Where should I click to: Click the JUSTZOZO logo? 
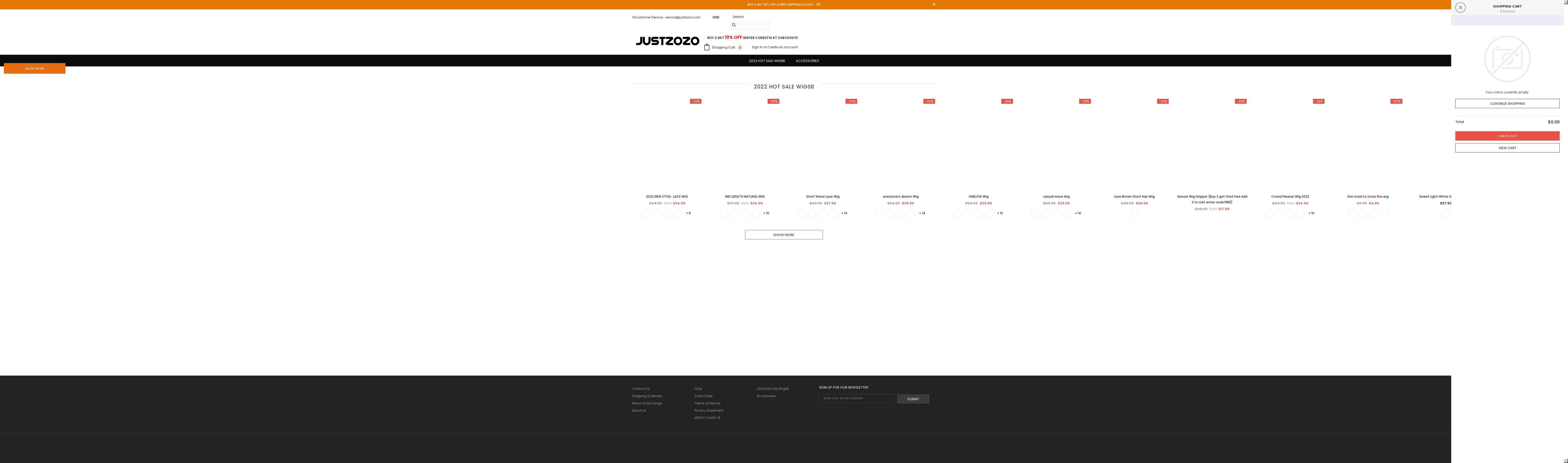click(667, 41)
